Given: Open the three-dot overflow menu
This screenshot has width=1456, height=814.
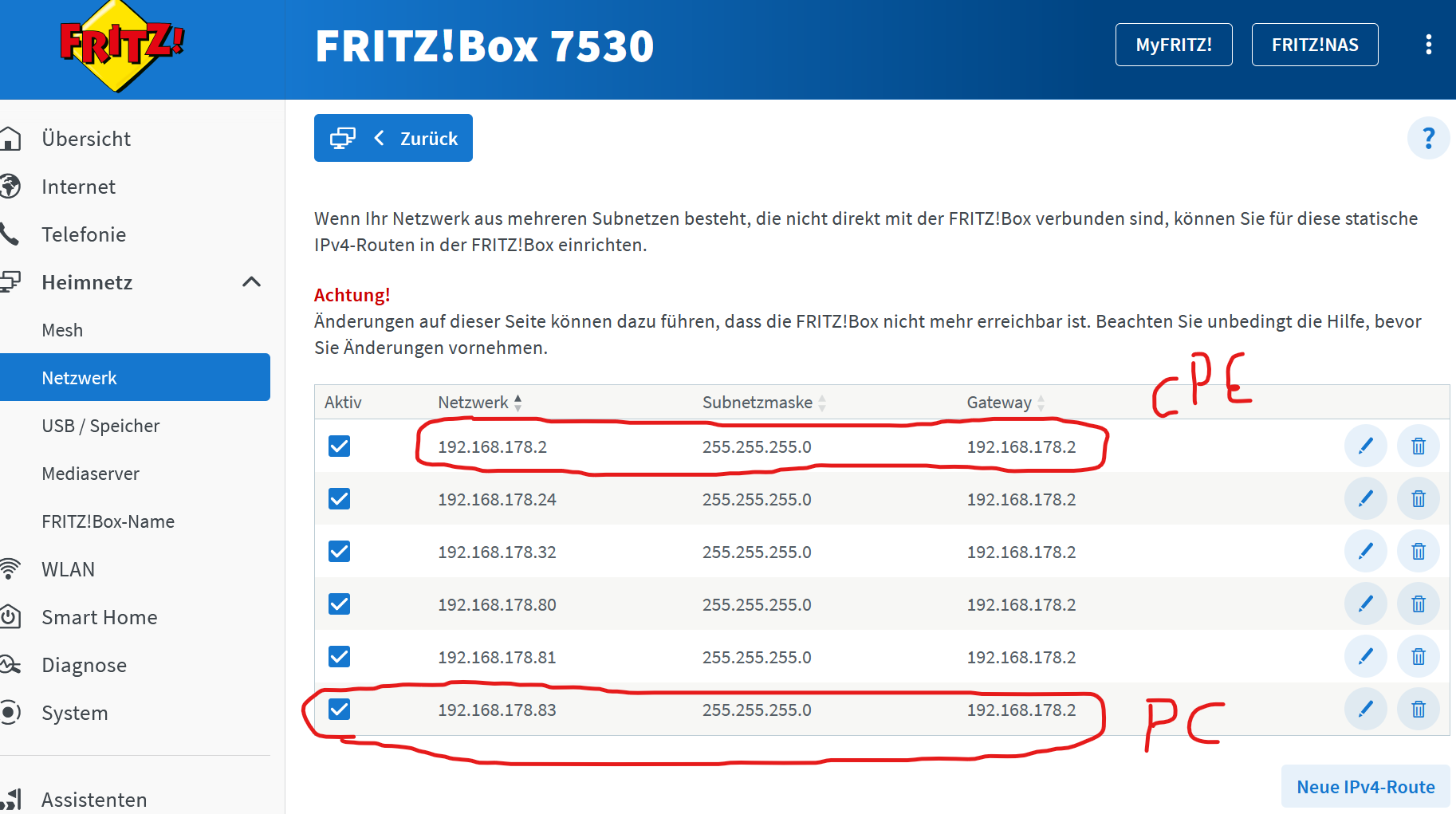Looking at the screenshot, I should 1427,45.
